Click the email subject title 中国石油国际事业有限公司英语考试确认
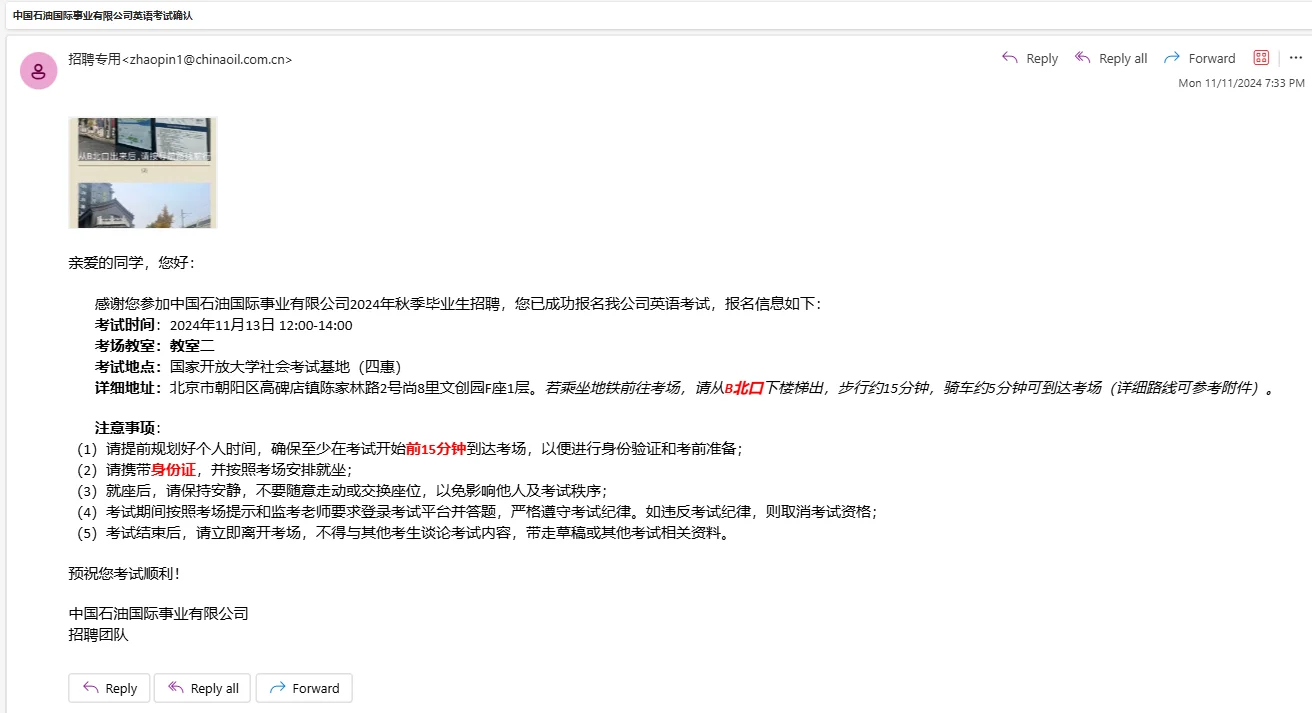1312x713 pixels. point(103,15)
